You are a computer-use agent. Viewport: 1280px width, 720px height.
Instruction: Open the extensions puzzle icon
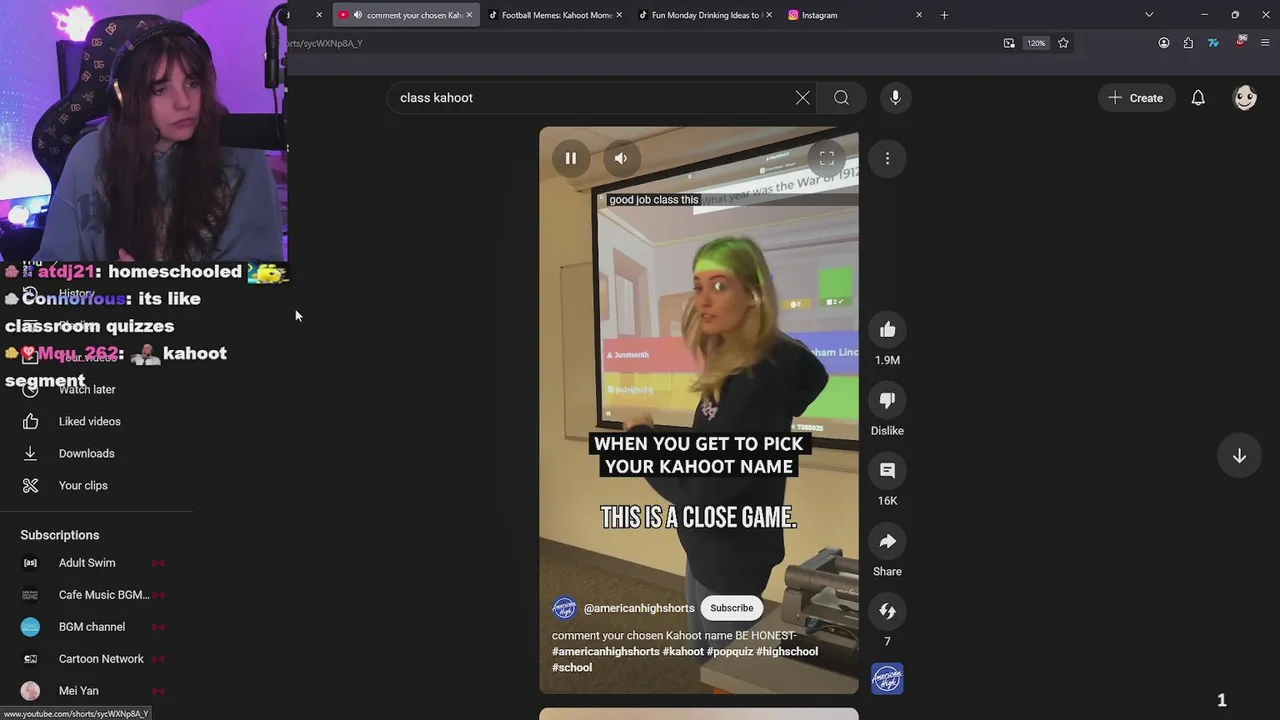click(x=1188, y=43)
